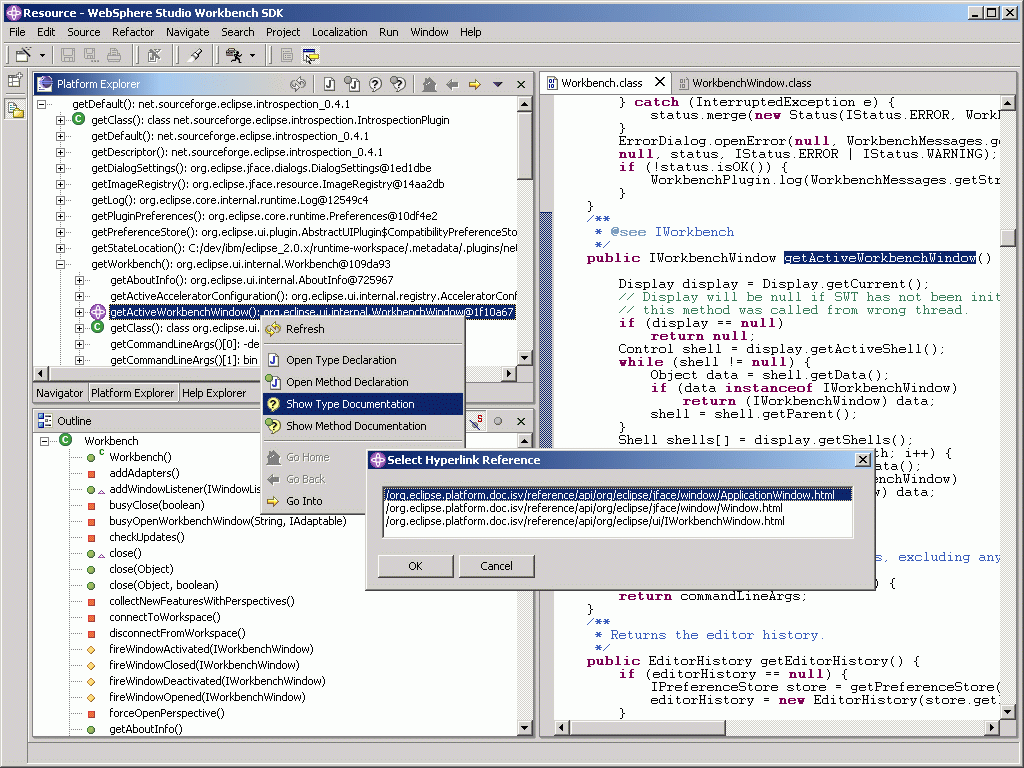This screenshot has width=1024, height=768.
Task: Click Open Type Declaration J icon in toolbar
Action: [329, 84]
